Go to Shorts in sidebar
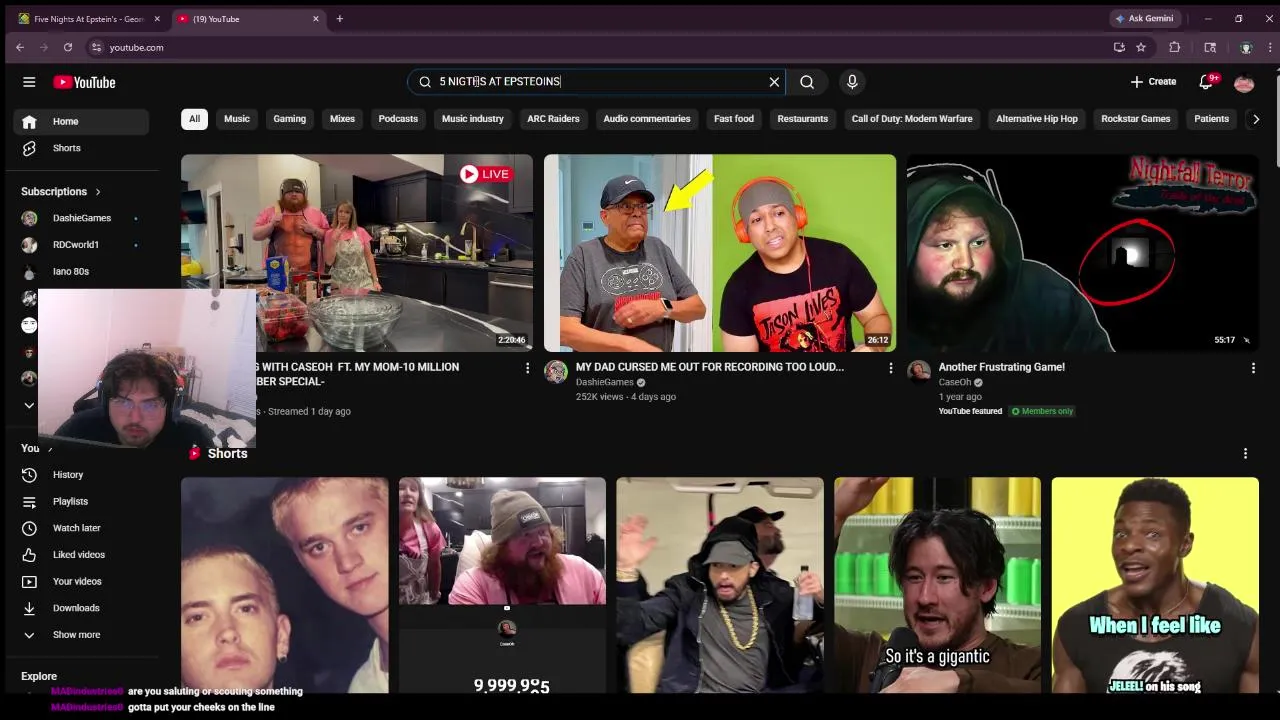The width and height of the screenshot is (1280, 720). pos(81,148)
